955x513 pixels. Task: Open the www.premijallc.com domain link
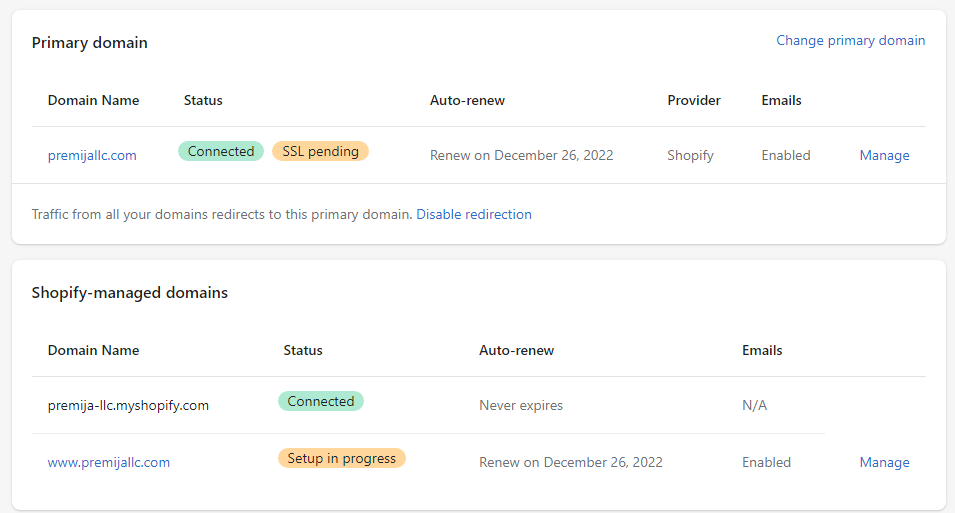(x=109, y=463)
